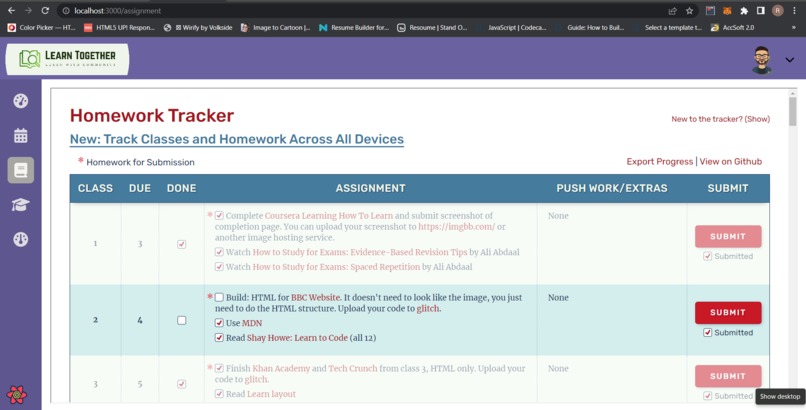Toggle the browser side panel icon
The height and width of the screenshot is (410, 806).
761,11
